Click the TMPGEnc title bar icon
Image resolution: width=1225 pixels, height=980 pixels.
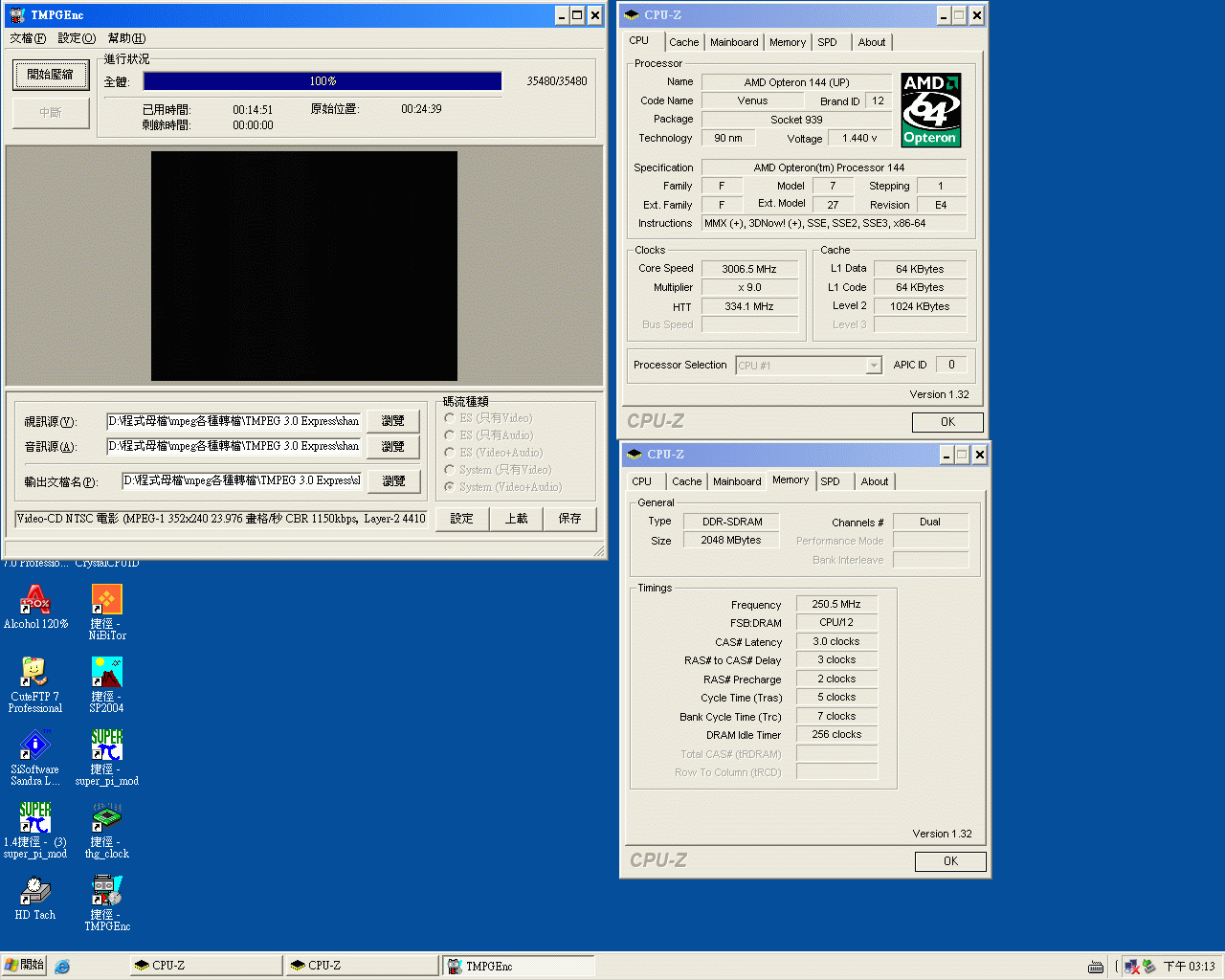(17, 15)
